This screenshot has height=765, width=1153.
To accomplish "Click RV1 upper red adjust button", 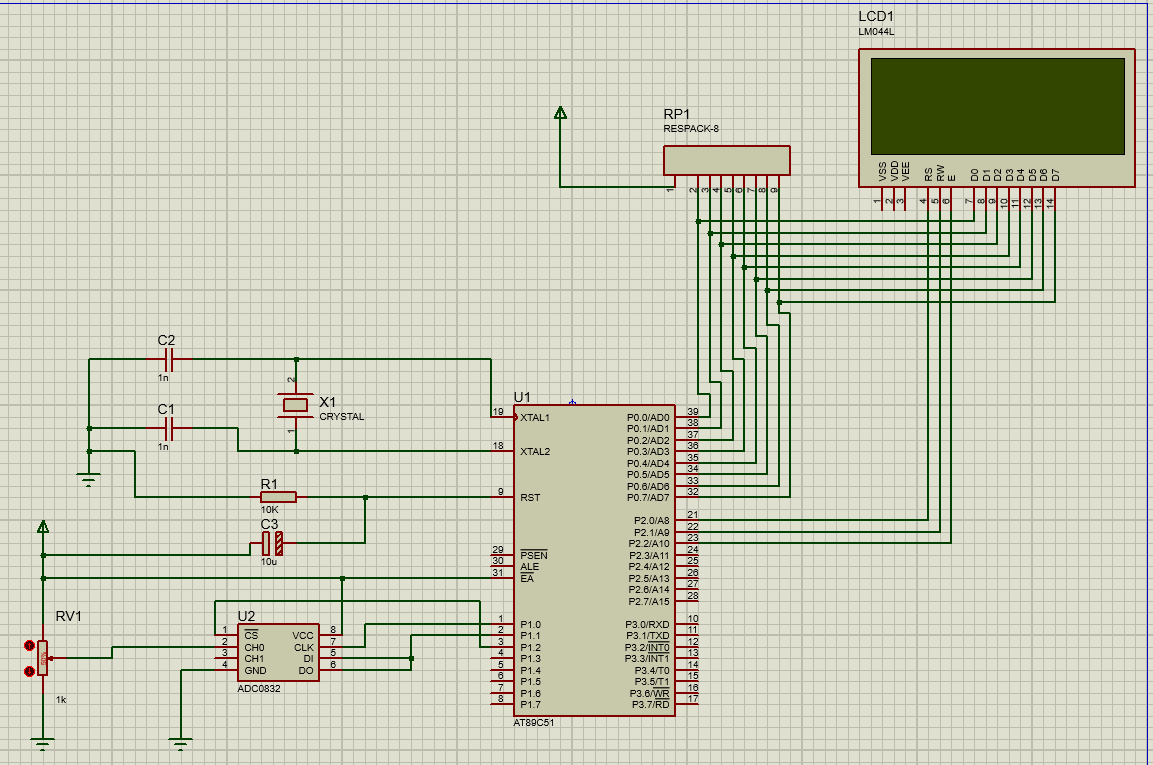I will (x=29, y=646).
